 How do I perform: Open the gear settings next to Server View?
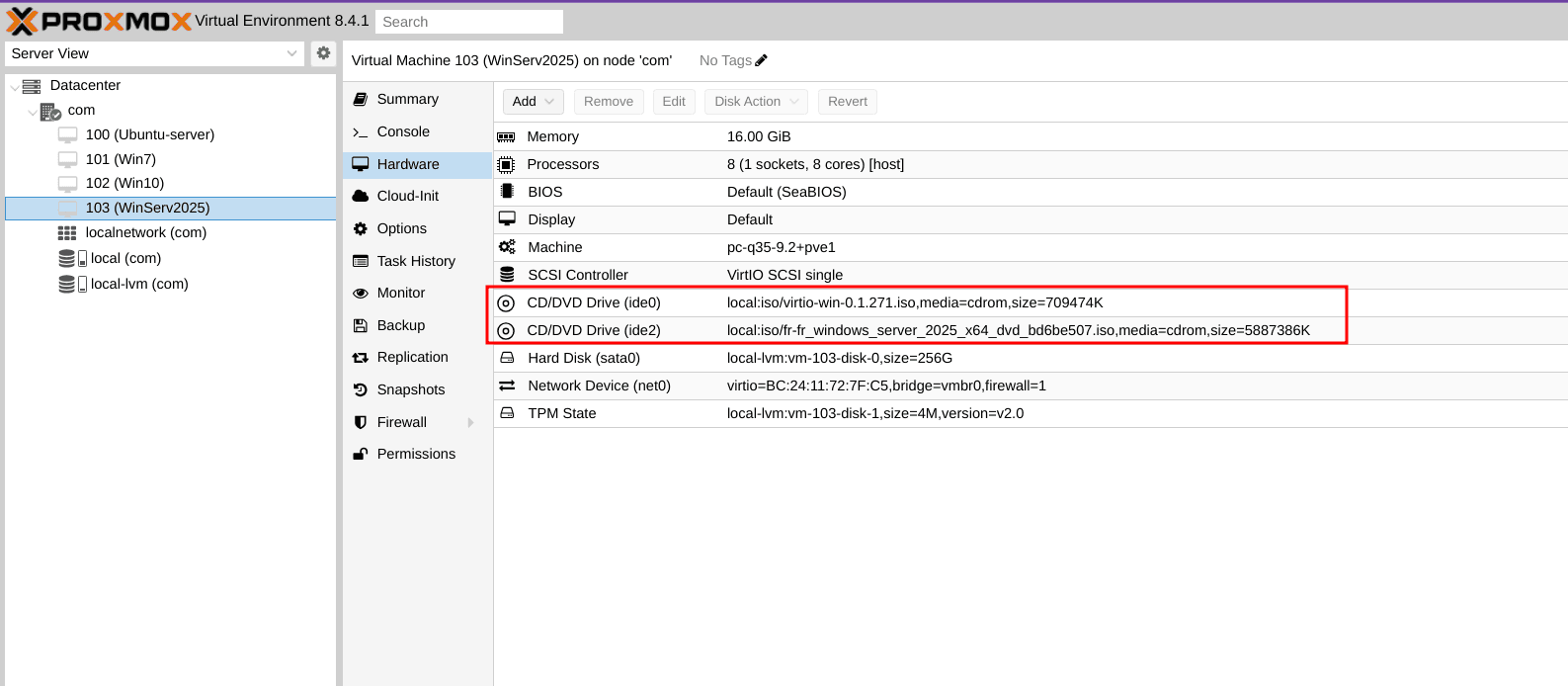323,53
